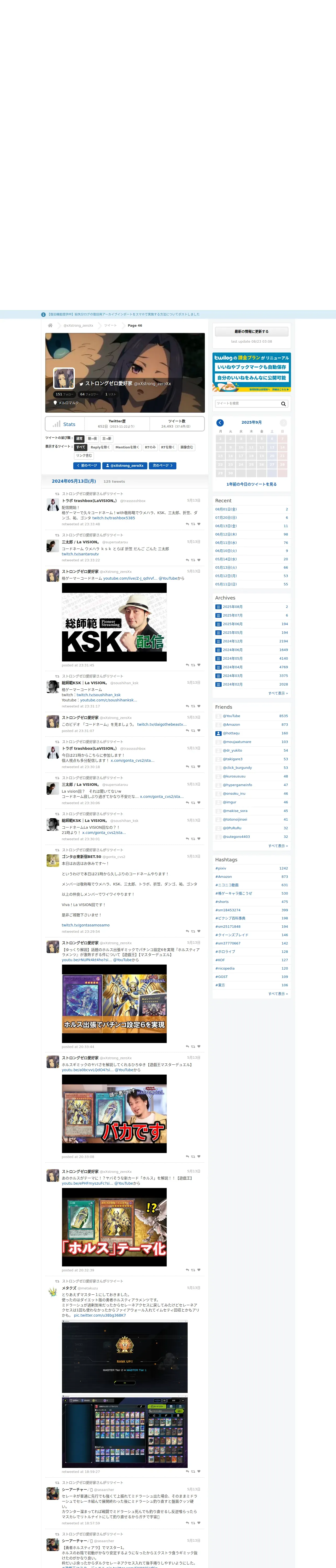Open the @hottaqu friend avatar icon
The image size is (336, 1568).
coord(218,734)
